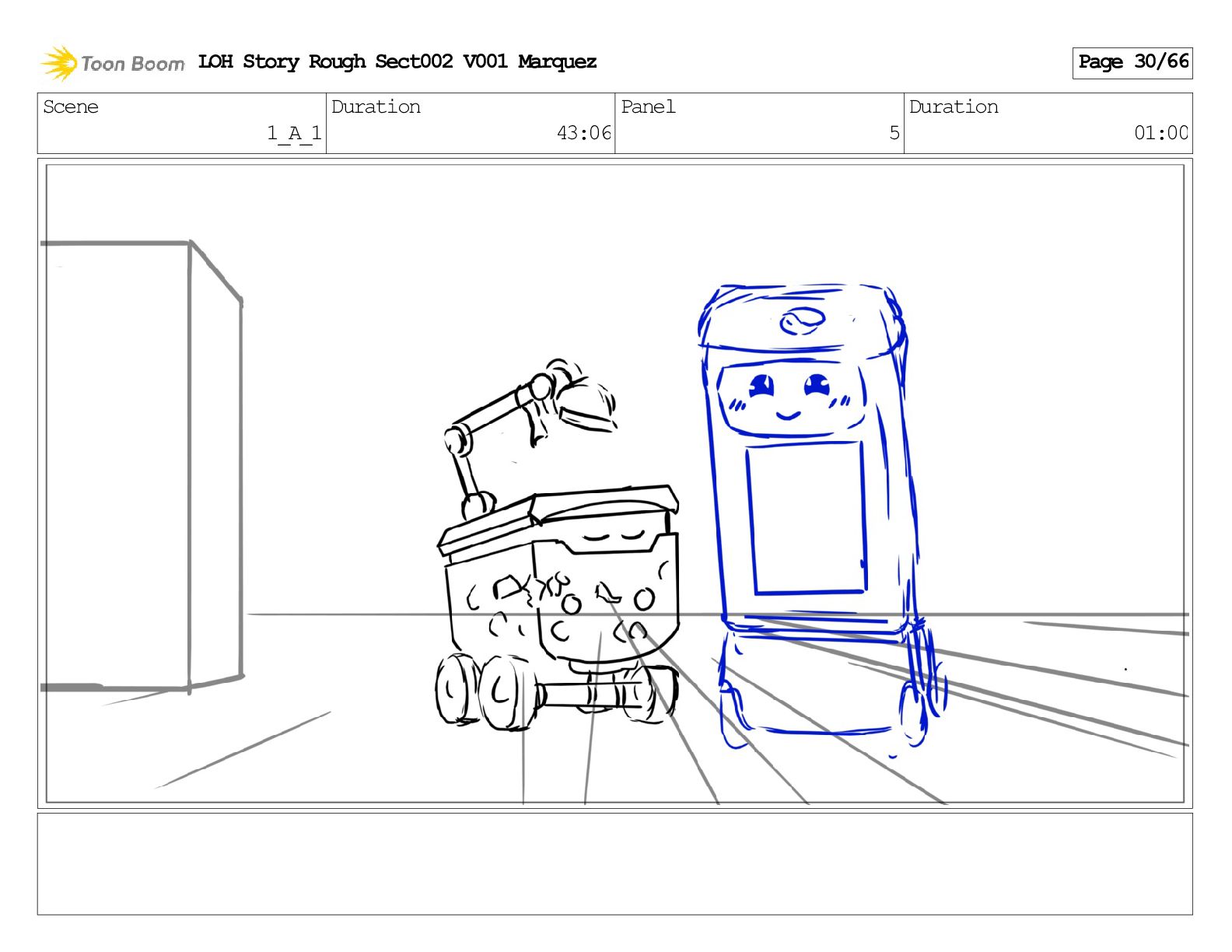Viewport: 1232px width, 952px height.
Task: Click the 'Scene' header label
Action: click(71, 107)
